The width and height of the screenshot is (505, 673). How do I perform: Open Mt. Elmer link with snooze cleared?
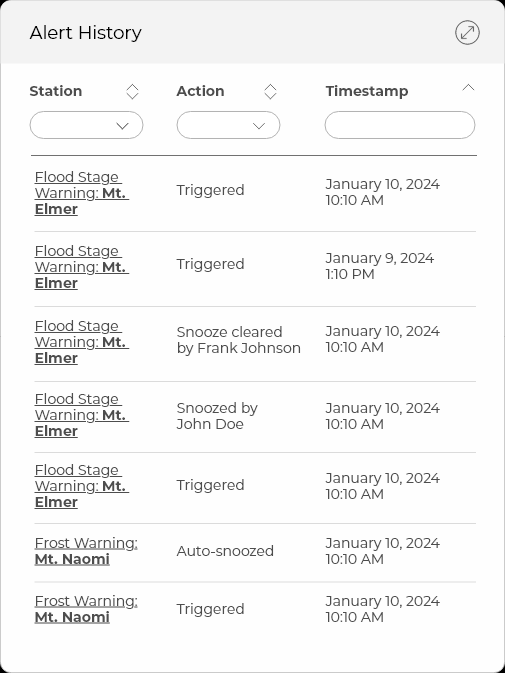pyautogui.click(x=82, y=342)
